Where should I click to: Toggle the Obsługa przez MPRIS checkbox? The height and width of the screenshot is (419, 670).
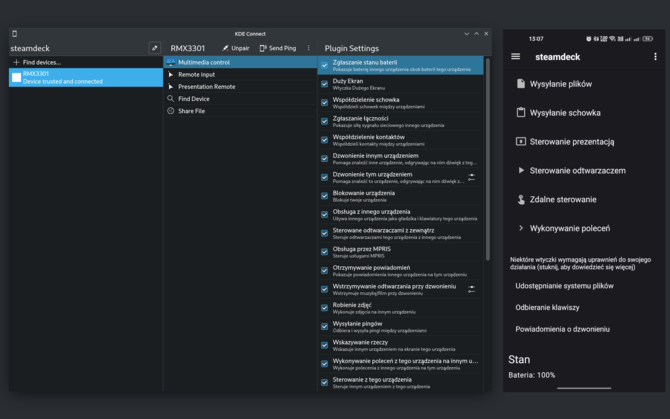325,252
